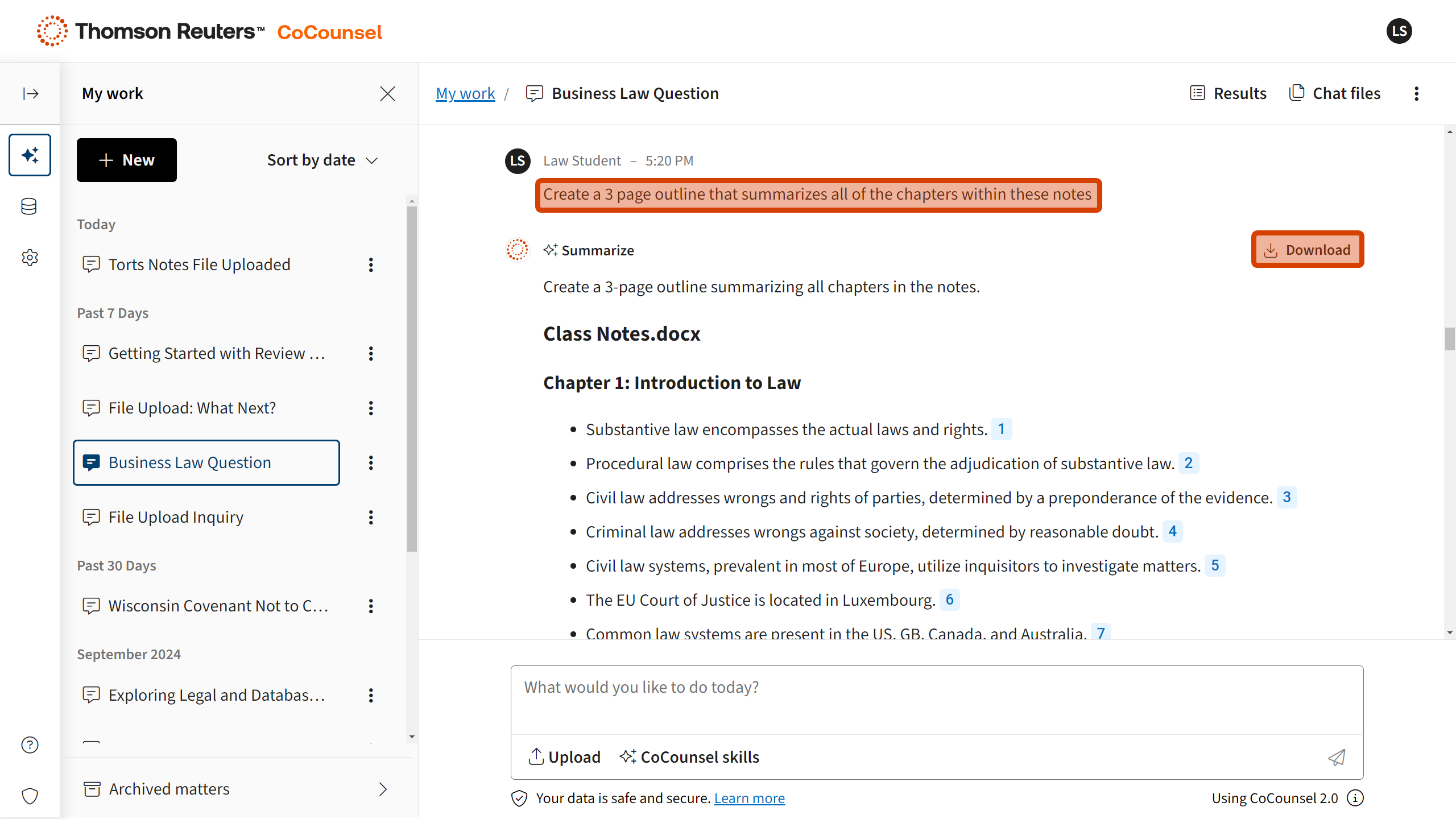Select the File Upload Inquiry chat
The width and height of the screenshot is (1456, 819).
coord(176,517)
